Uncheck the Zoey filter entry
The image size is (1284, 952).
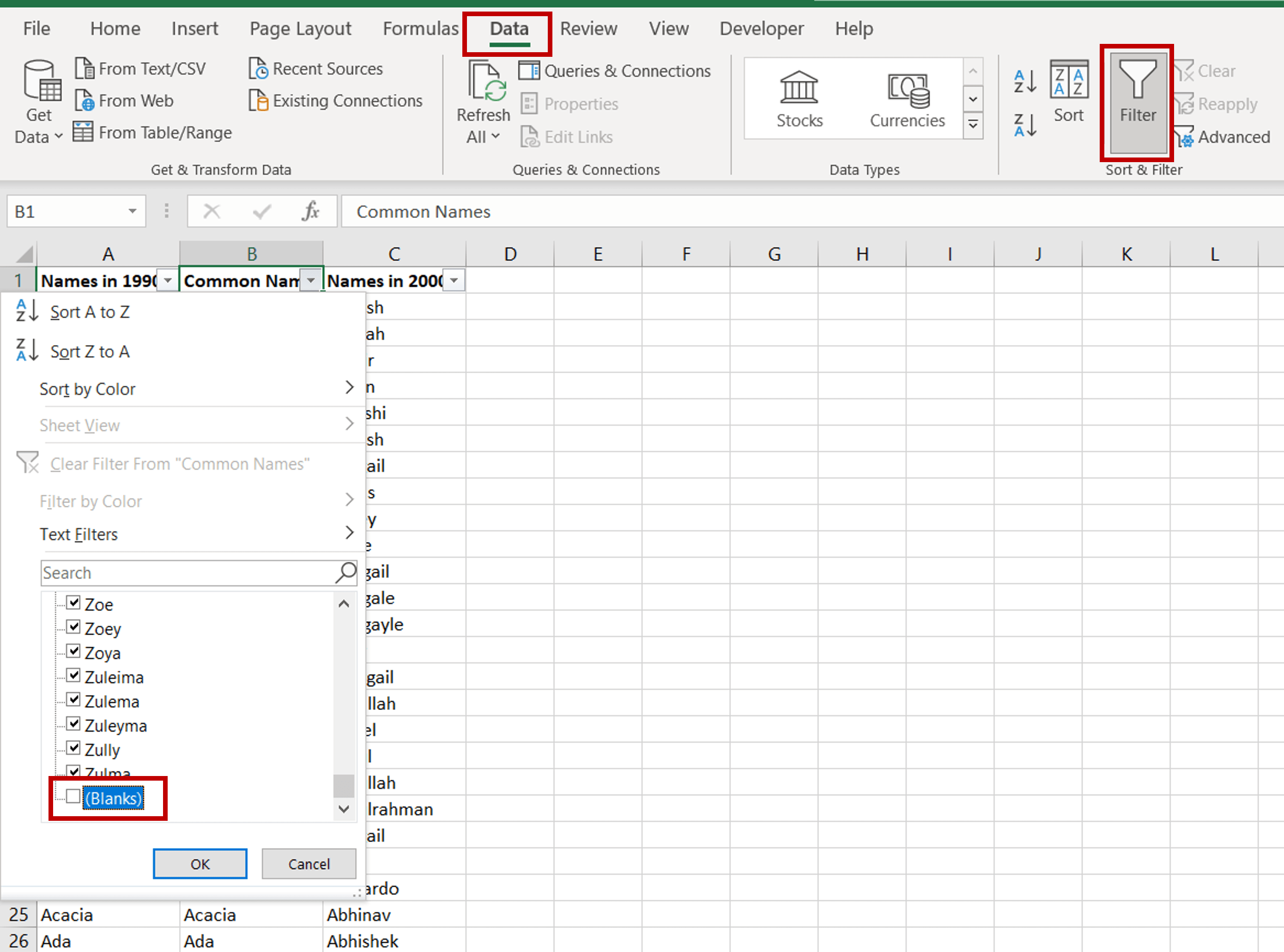pyautogui.click(x=74, y=626)
